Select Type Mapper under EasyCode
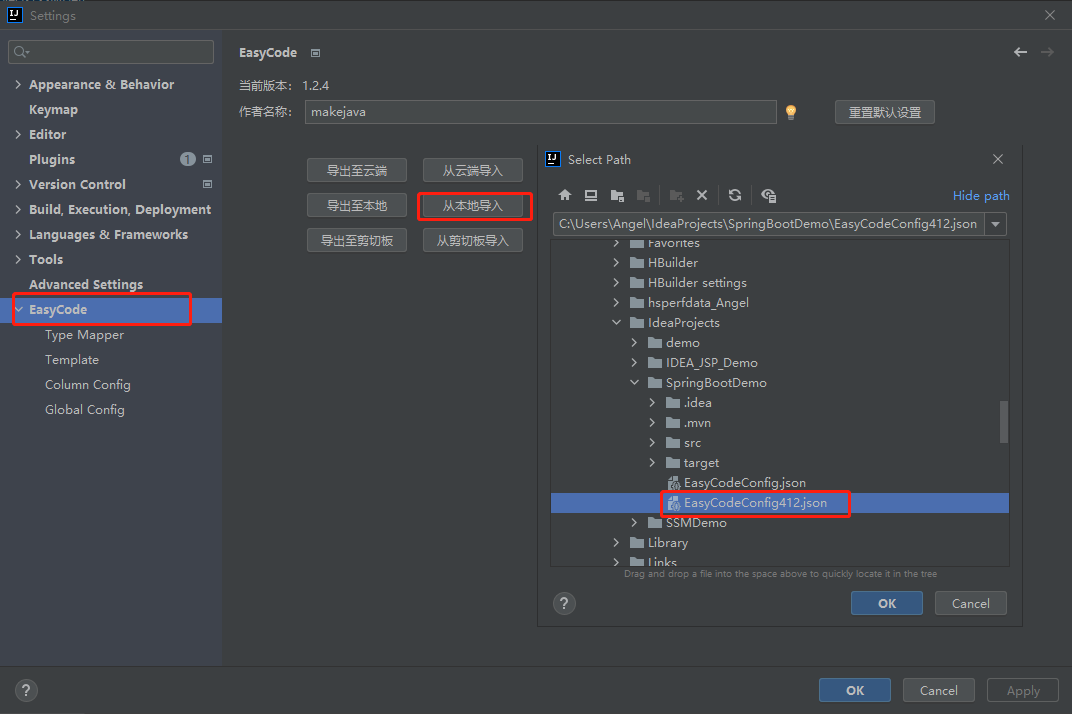 [85, 334]
